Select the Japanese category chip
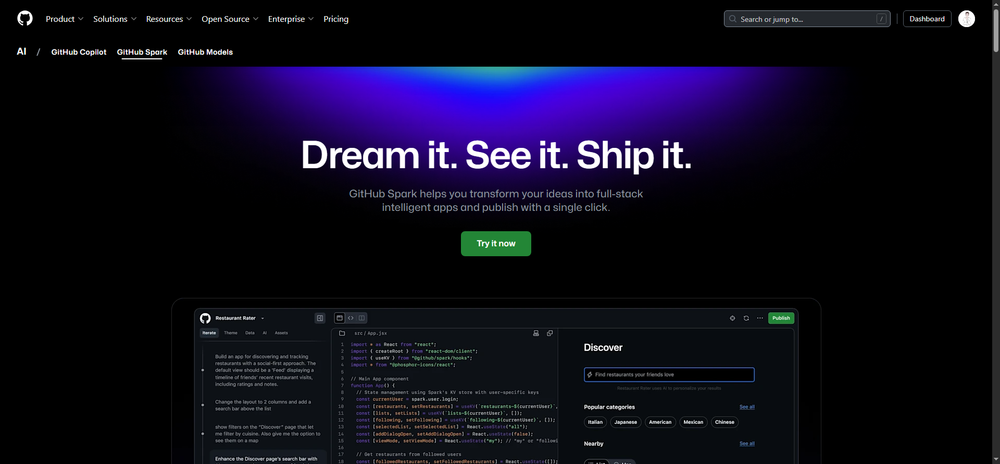The height and width of the screenshot is (464, 1000). click(x=626, y=422)
